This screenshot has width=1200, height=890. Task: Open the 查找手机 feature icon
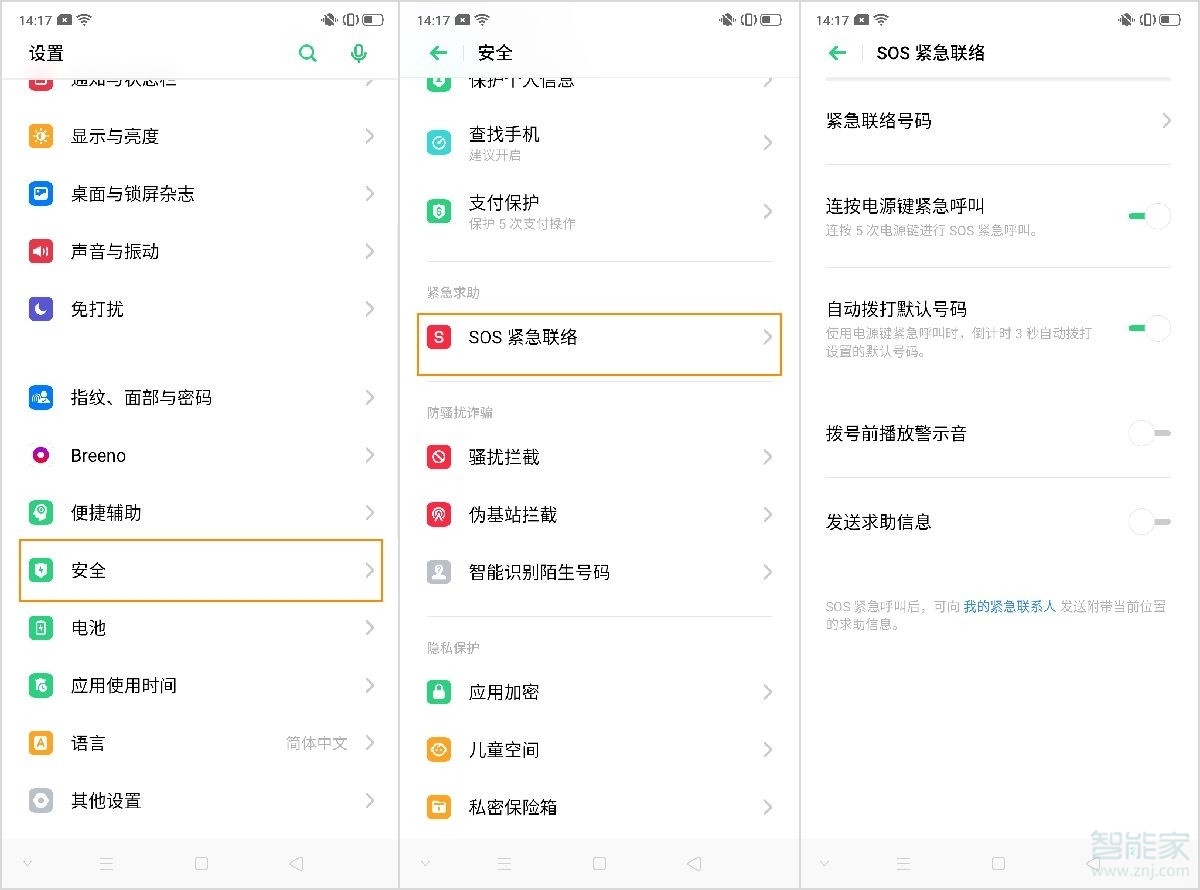coord(438,142)
